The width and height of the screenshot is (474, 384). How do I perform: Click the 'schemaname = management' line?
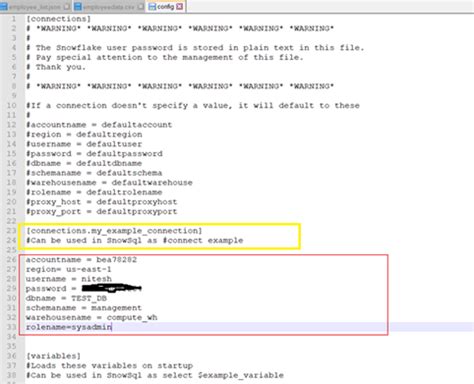pos(84,308)
